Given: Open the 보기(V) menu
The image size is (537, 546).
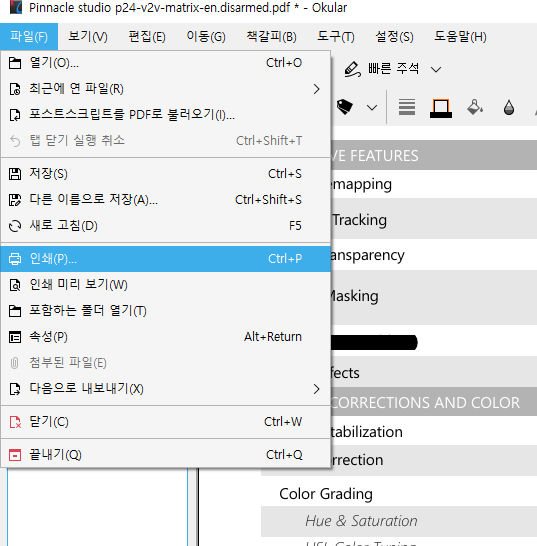Looking at the screenshot, I should click(x=88, y=37).
